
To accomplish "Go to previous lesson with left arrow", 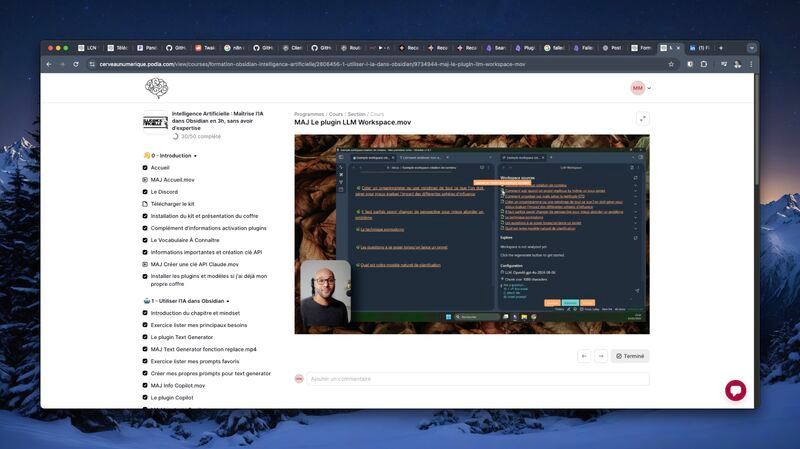I will [584, 356].
